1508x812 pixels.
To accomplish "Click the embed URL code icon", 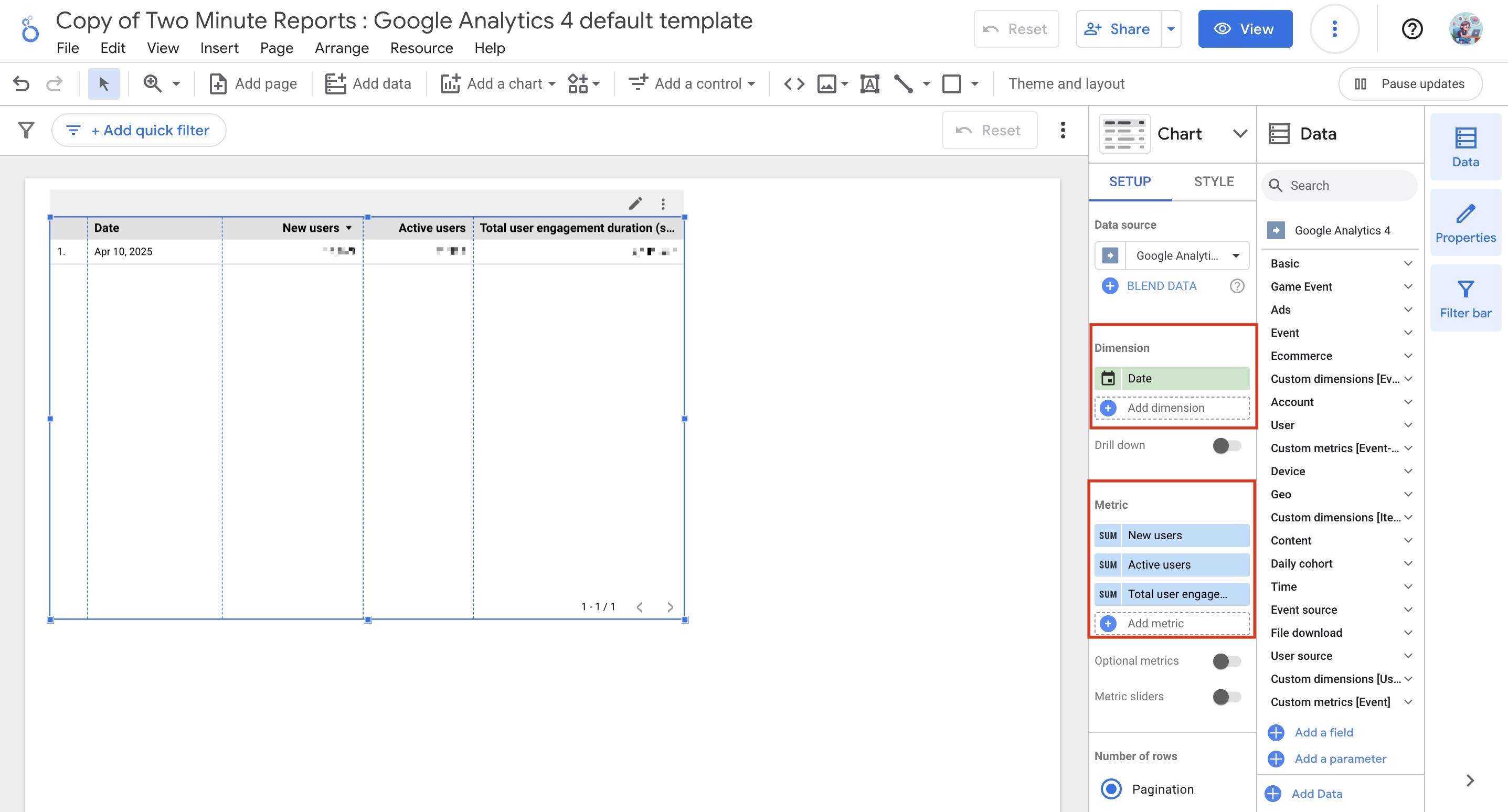I will (x=794, y=84).
